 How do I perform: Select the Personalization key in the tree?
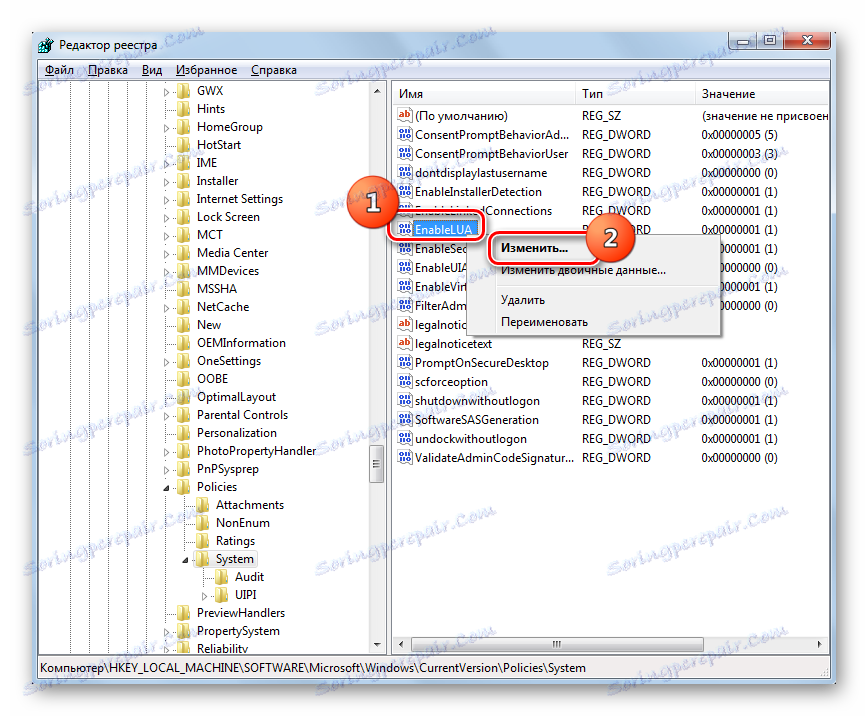coord(237,433)
